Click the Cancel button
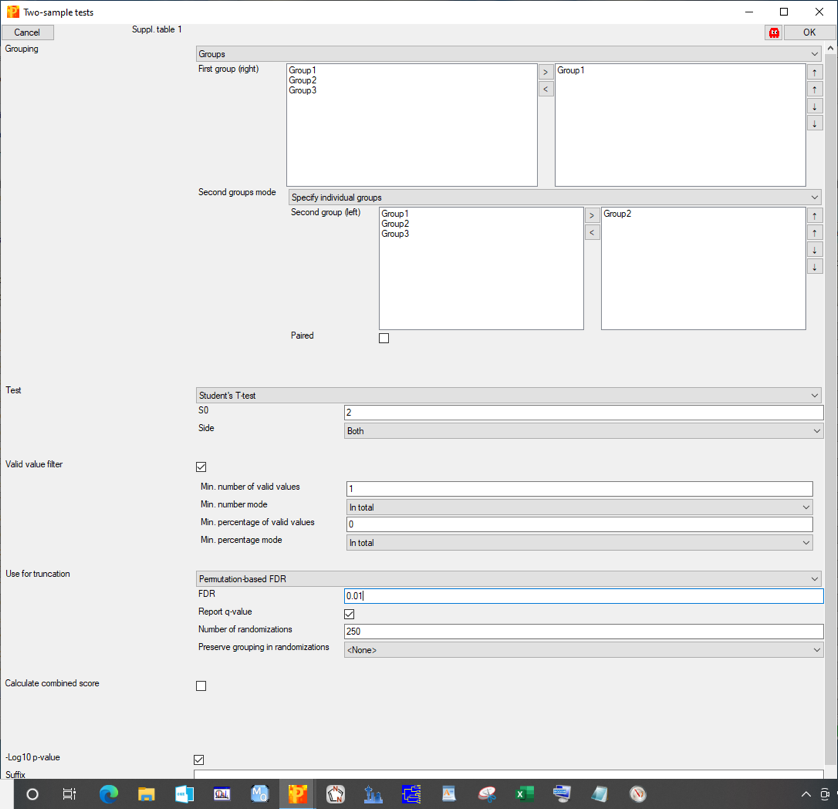Image resolution: width=838 pixels, height=809 pixels. (x=27, y=32)
